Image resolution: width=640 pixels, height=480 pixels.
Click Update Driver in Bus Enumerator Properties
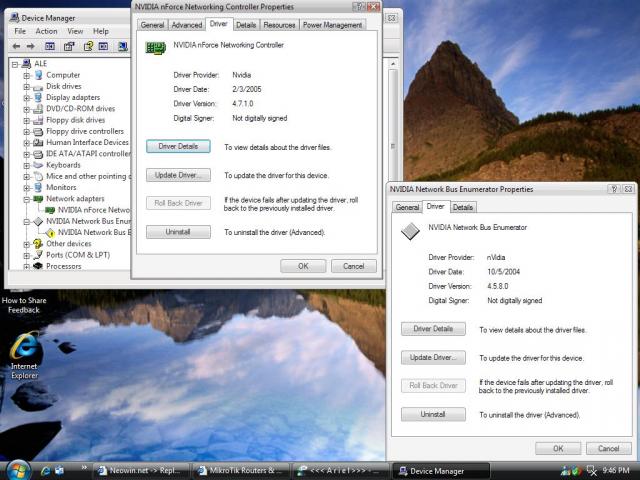tap(433, 358)
